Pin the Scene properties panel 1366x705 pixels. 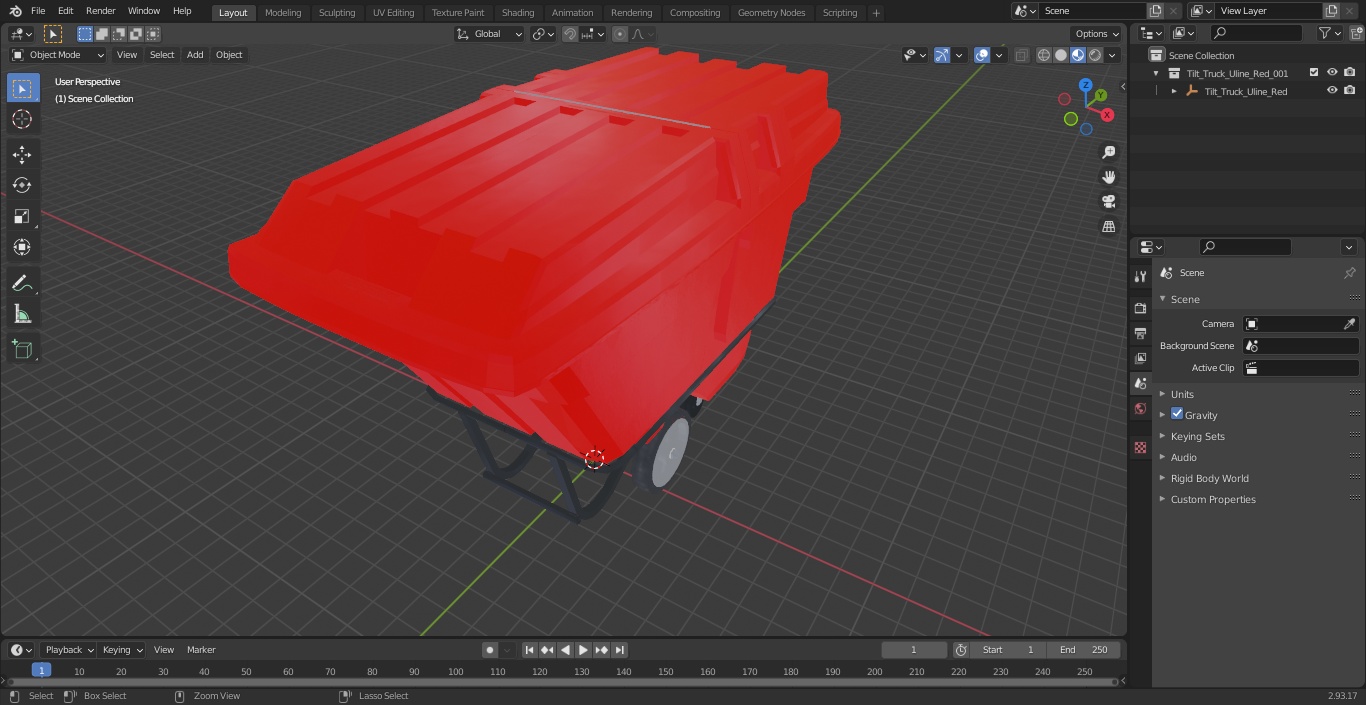1349,273
